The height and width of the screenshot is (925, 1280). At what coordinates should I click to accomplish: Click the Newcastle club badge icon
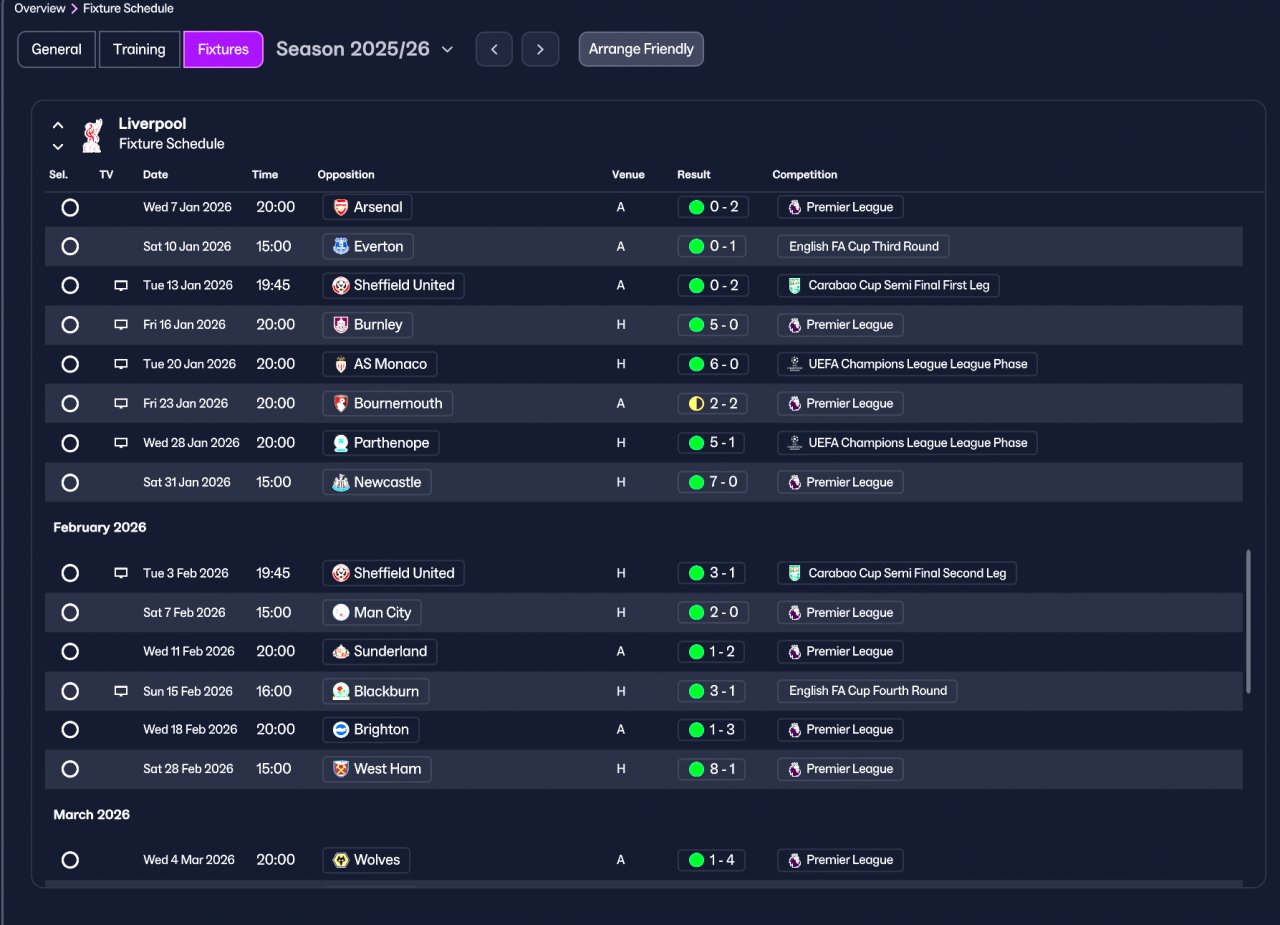coord(341,482)
